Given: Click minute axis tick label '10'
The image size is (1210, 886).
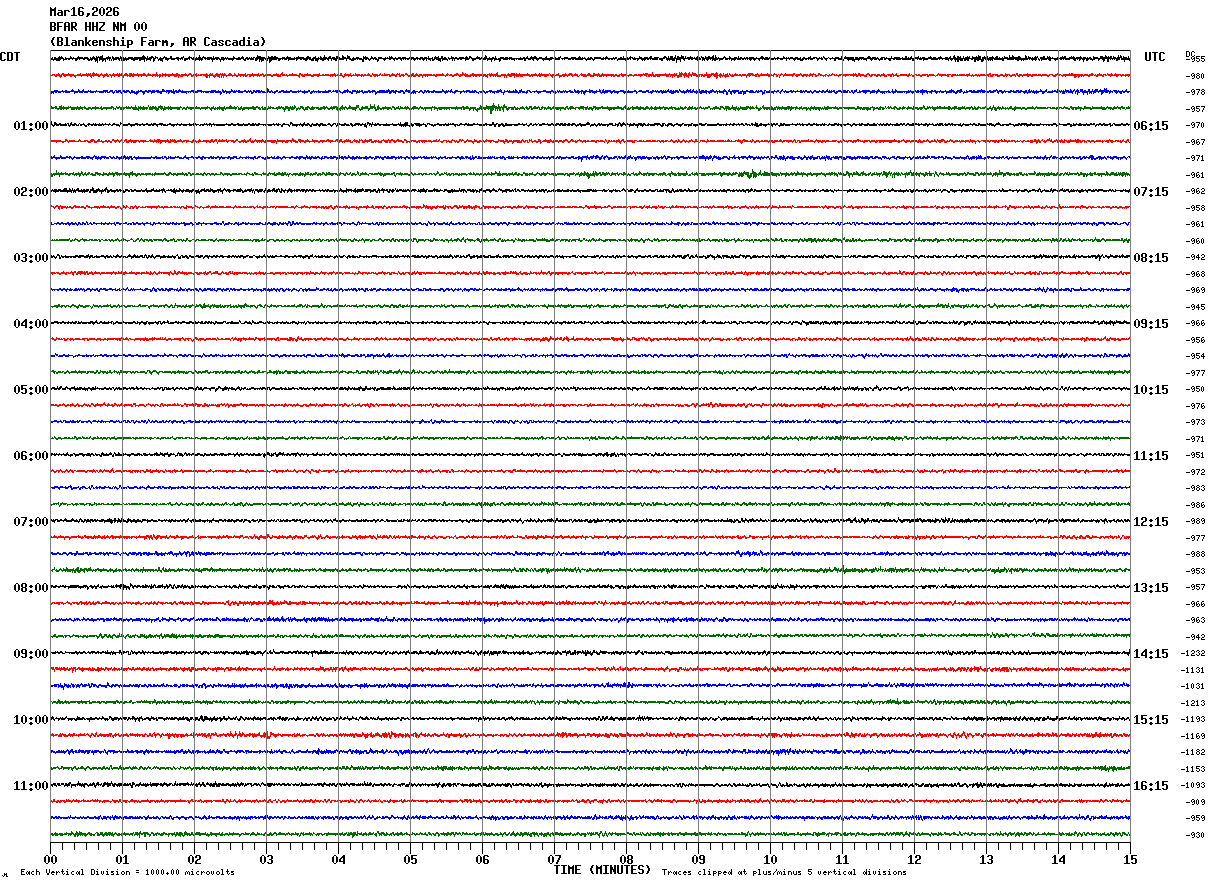Looking at the screenshot, I should [770, 859].
